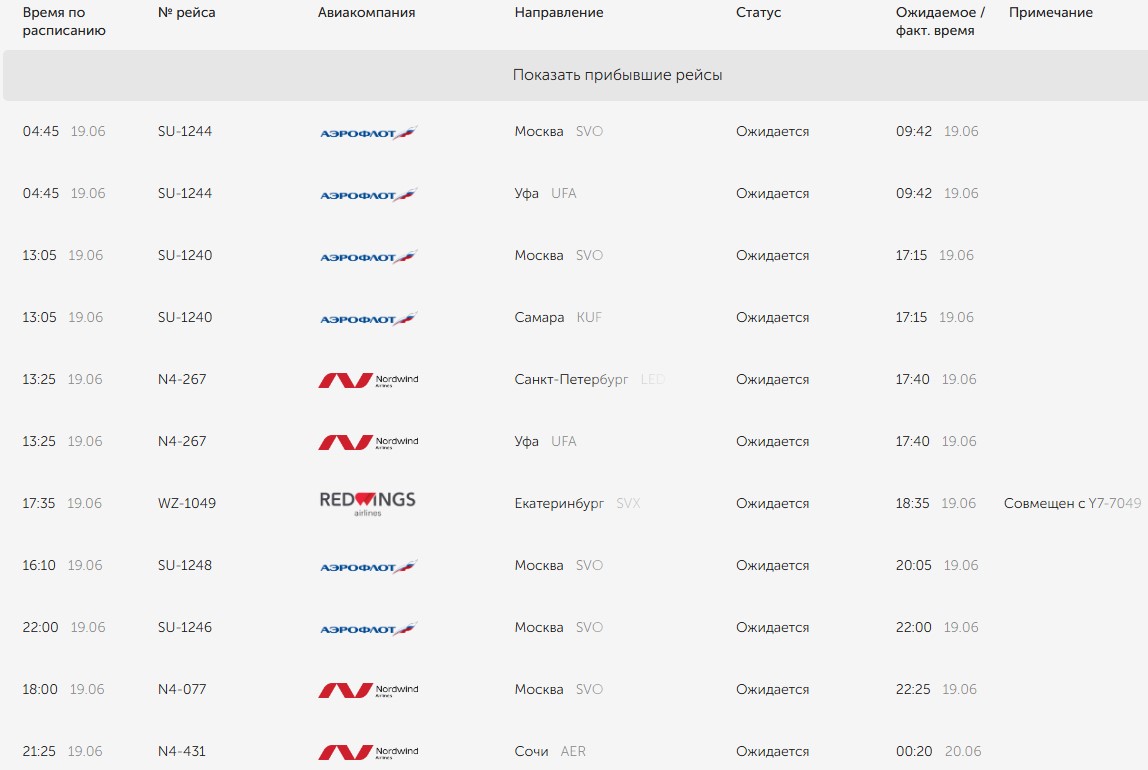Select the 'Статус' column header
Screen dimensions: 1148x770
[758, 13]
